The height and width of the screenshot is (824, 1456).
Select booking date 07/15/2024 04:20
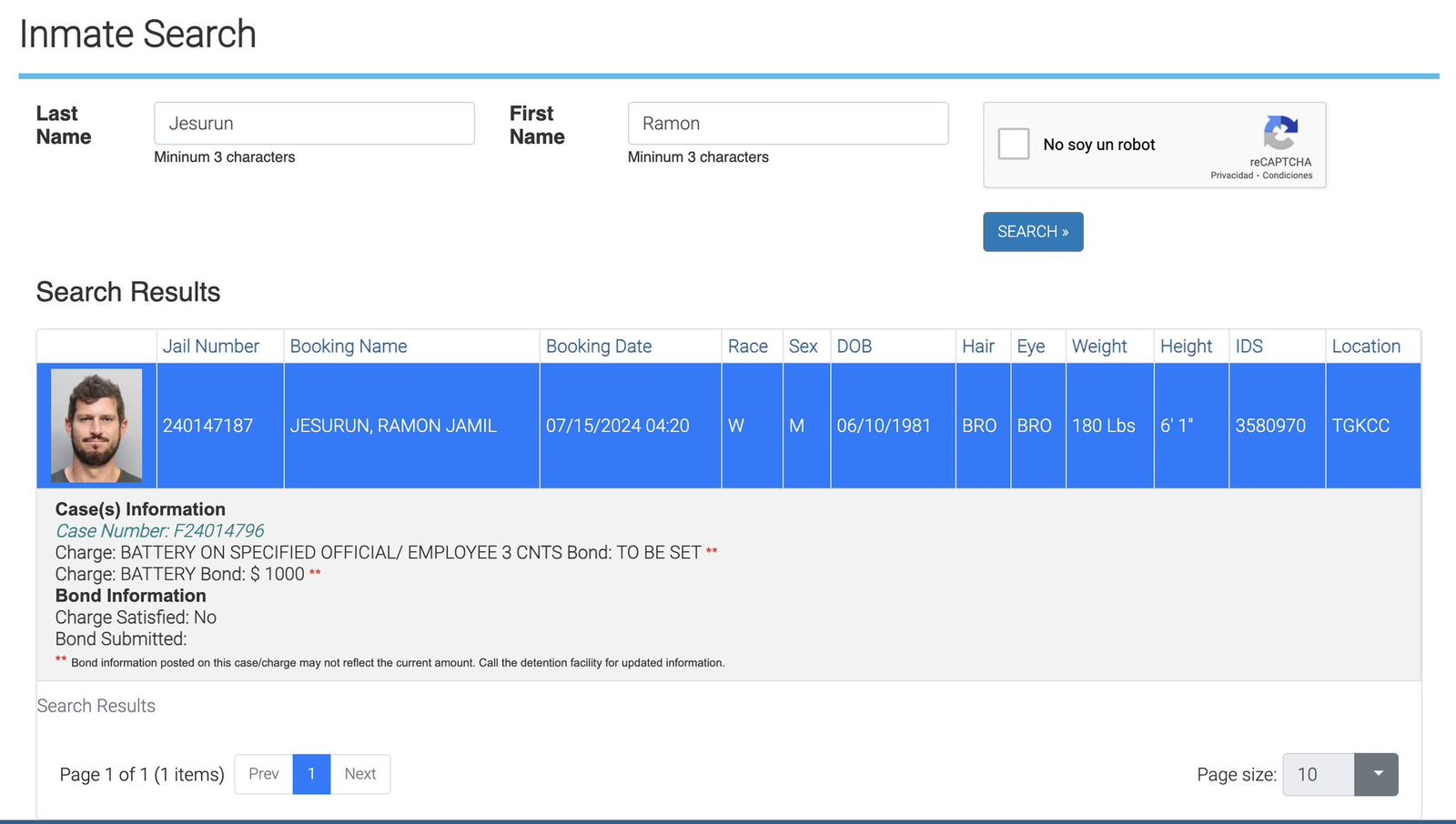631,426
